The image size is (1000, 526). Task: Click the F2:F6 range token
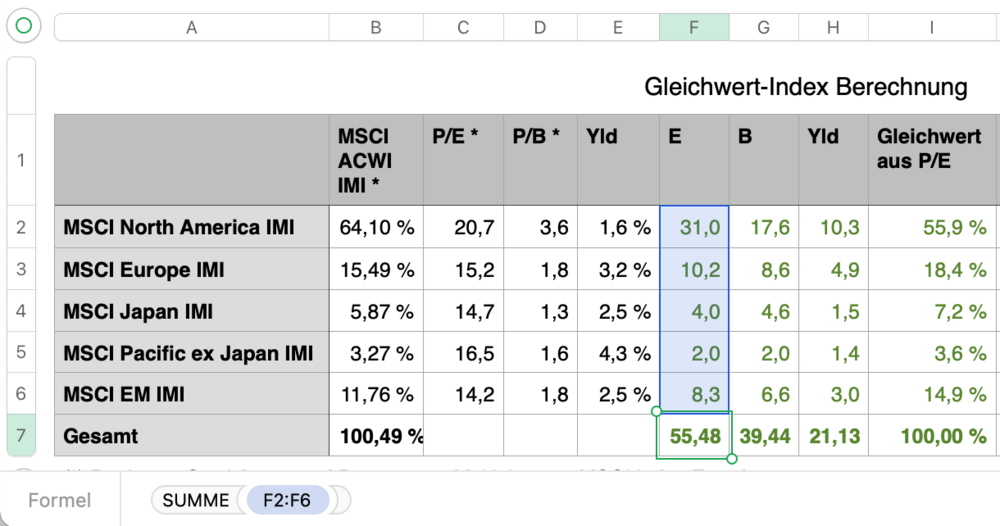pyautogui.click(x=290, y=500)
